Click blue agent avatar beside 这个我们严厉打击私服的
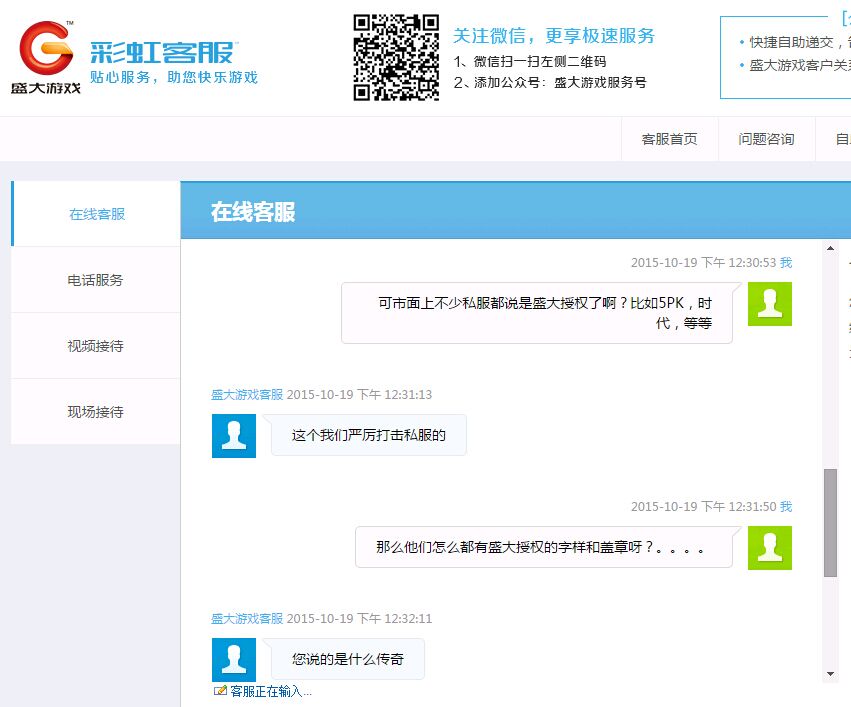The width and height of the screenshot is (851, 707). click(234, 436)
